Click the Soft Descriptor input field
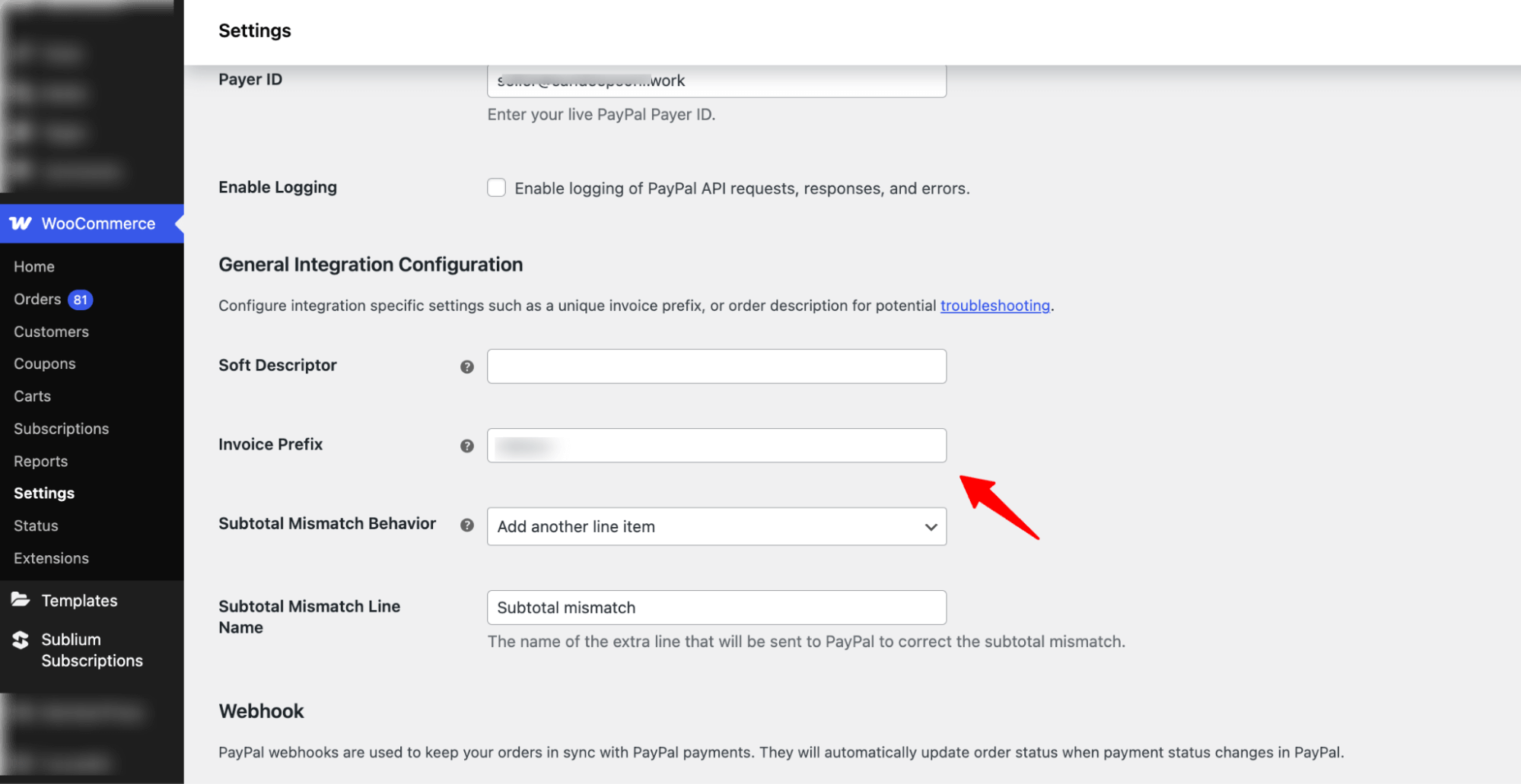The image size is (1521, 784). [x=716, y=367]
